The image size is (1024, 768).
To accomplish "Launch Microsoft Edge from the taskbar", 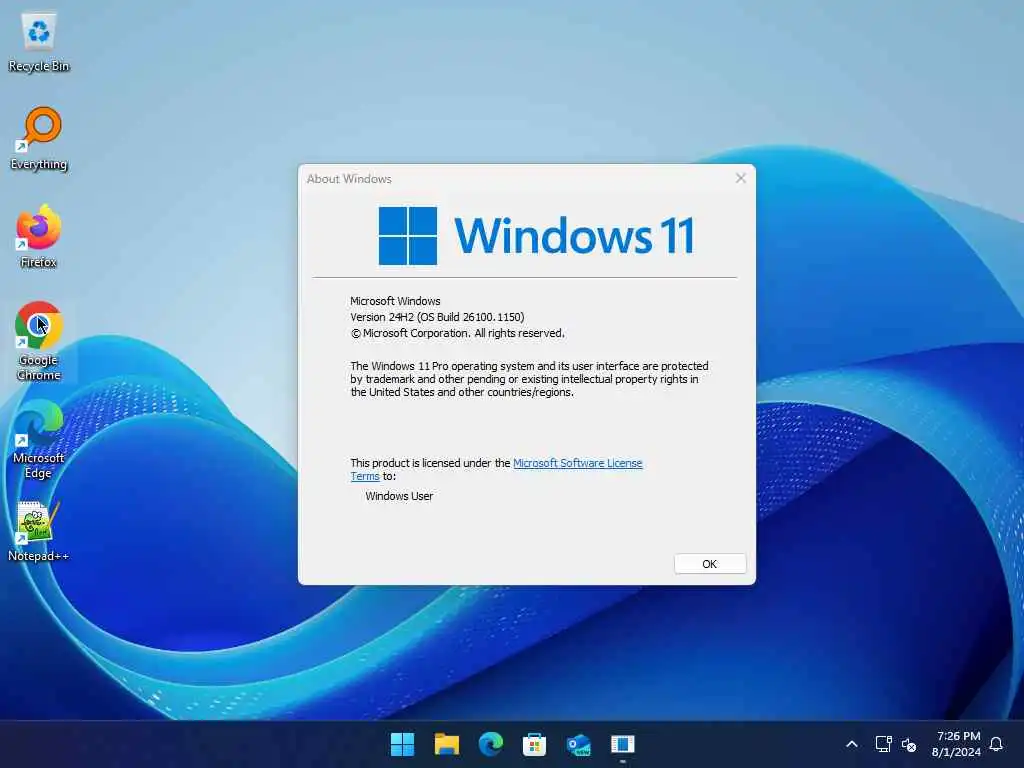I will (x=490, y=744).
